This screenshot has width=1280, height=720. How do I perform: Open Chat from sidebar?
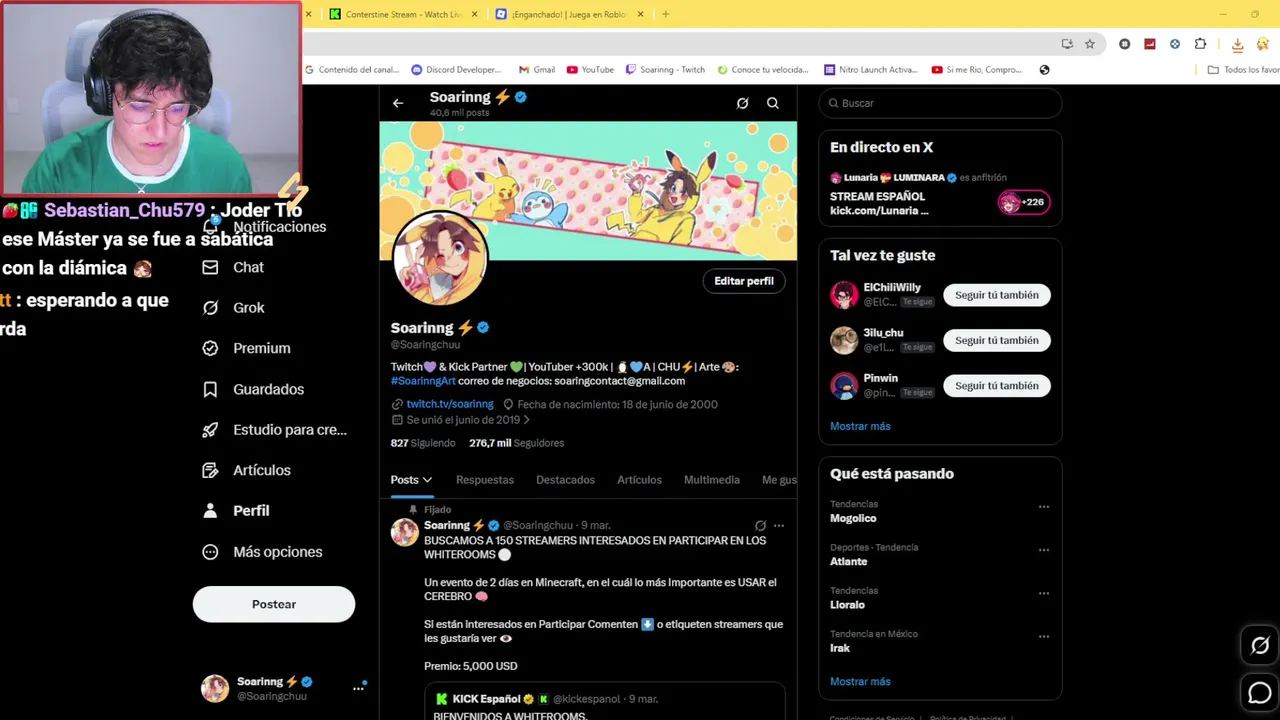pos(234,267)
